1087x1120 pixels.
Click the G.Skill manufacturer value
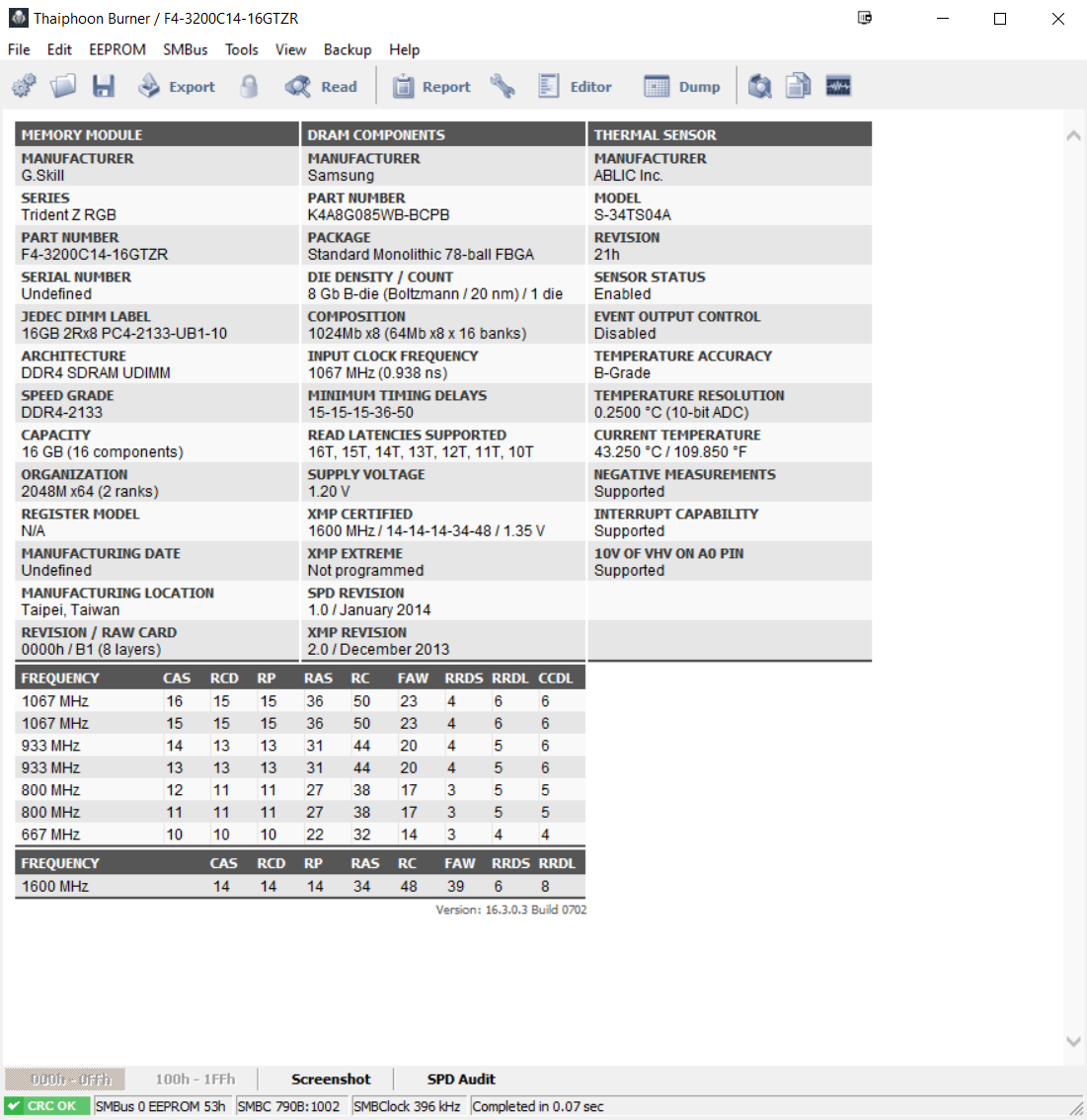point(42,176)
